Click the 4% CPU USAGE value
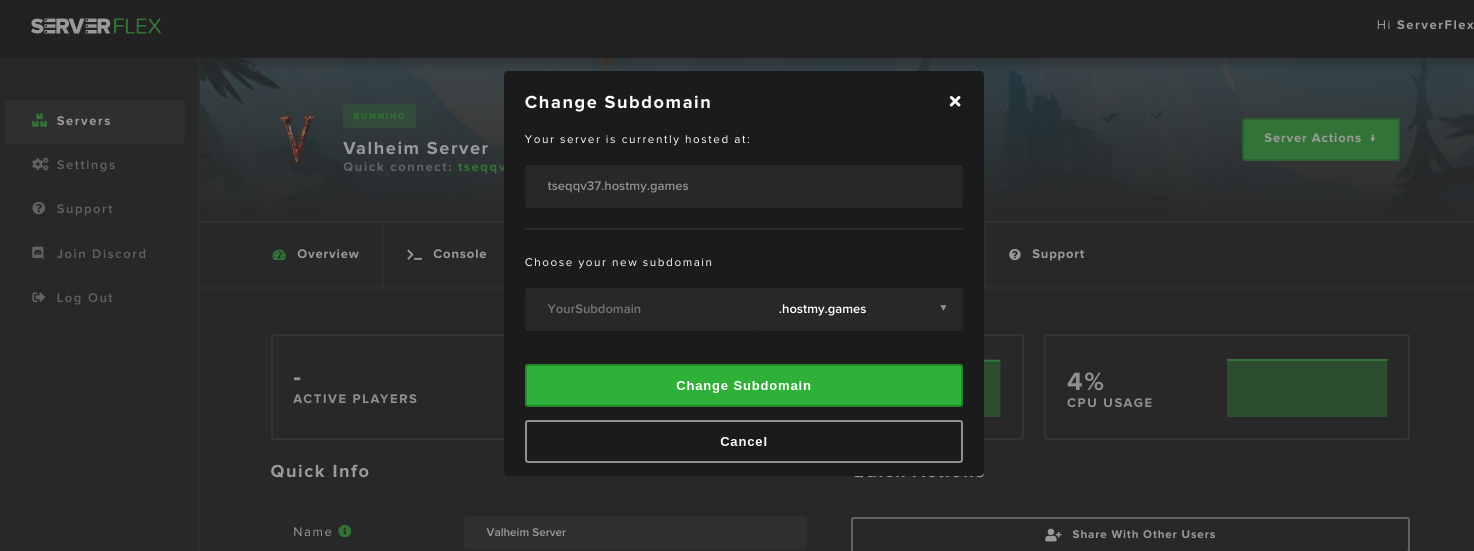This screenshot has height=551, width=1474. pyautogui.click(x=1085, y=381)
